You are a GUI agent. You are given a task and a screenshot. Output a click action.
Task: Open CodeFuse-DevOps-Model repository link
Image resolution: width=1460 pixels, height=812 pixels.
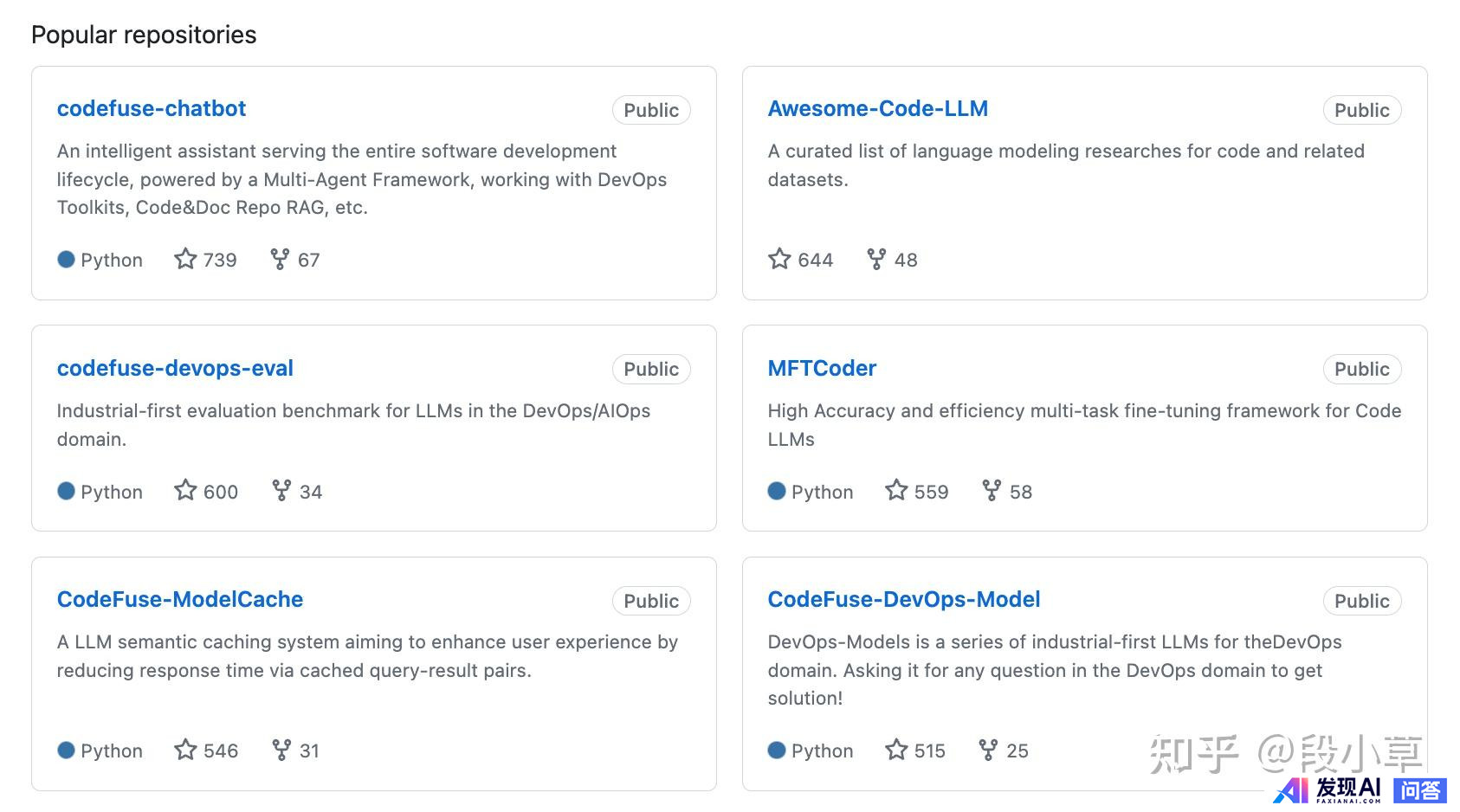(x=903, y=600)
